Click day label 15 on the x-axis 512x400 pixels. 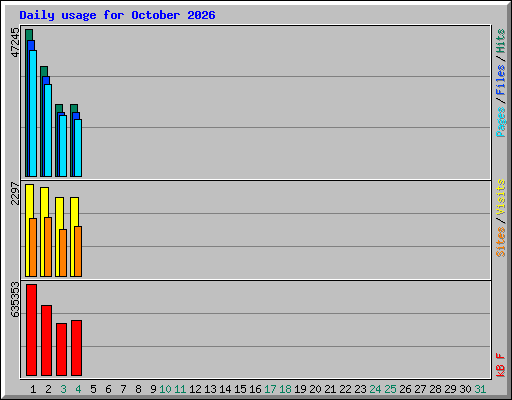point(240,389)
